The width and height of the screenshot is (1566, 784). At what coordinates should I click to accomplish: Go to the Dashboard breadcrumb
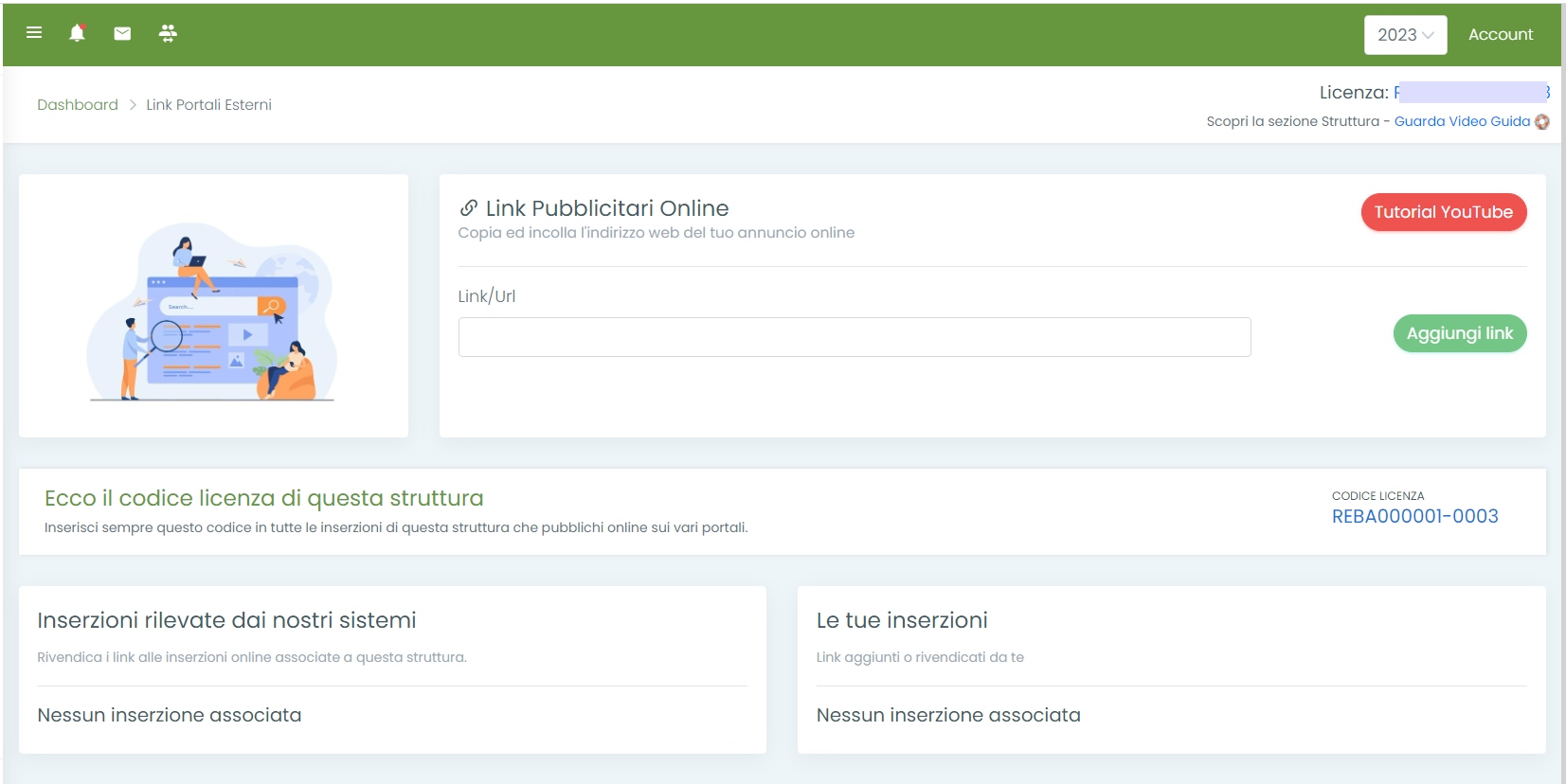click(78, 105)
